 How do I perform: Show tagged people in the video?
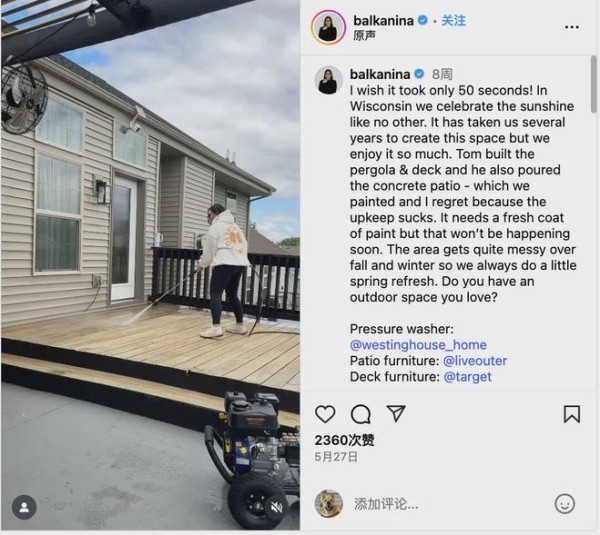[24, 507]
